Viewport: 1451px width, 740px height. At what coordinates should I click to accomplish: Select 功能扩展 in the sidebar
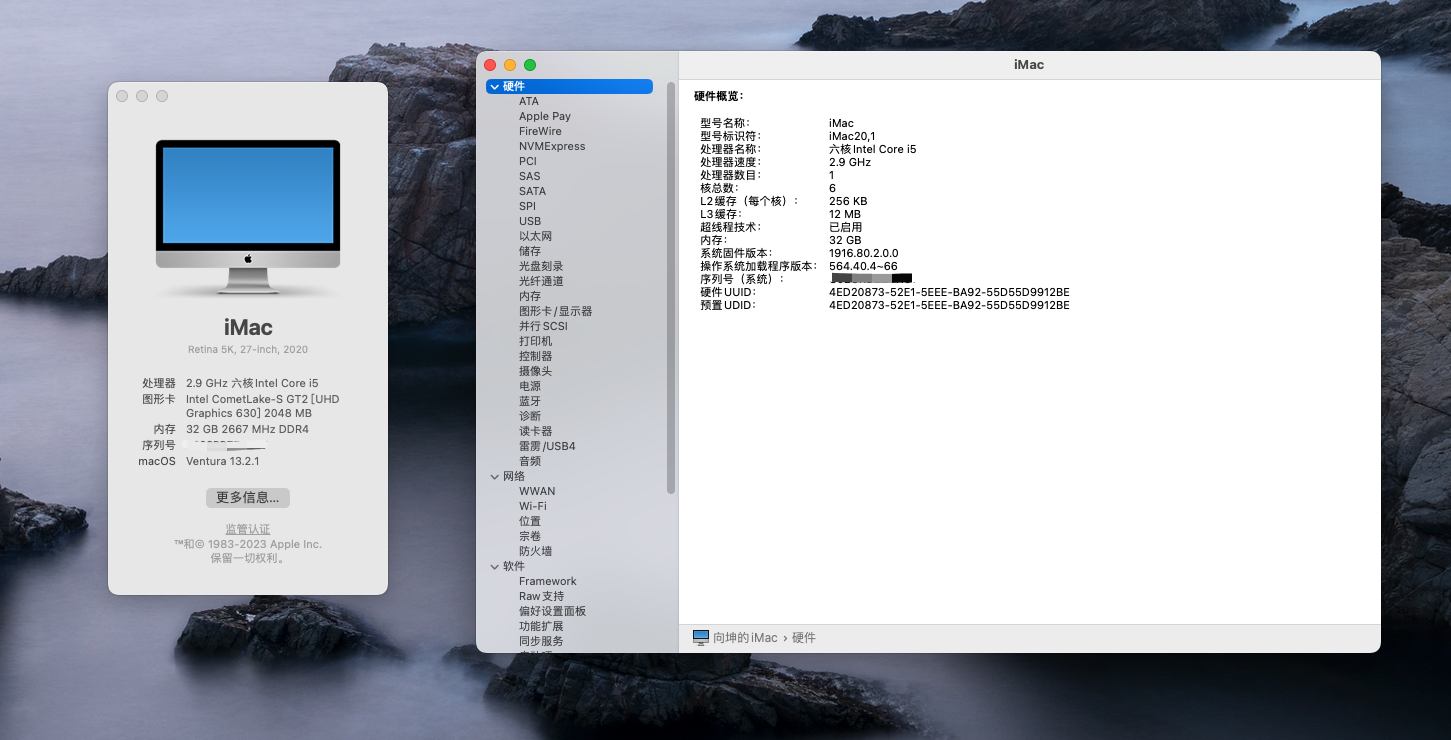(x=541, y=626)
